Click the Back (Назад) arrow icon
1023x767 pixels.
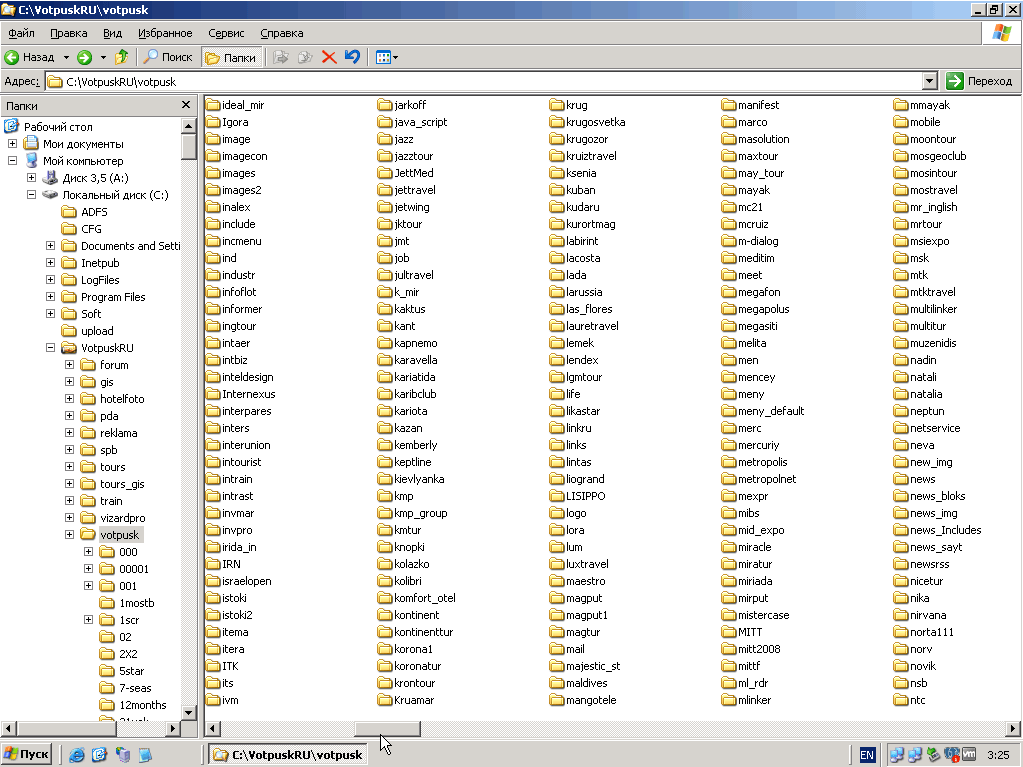tap(12, 57)
